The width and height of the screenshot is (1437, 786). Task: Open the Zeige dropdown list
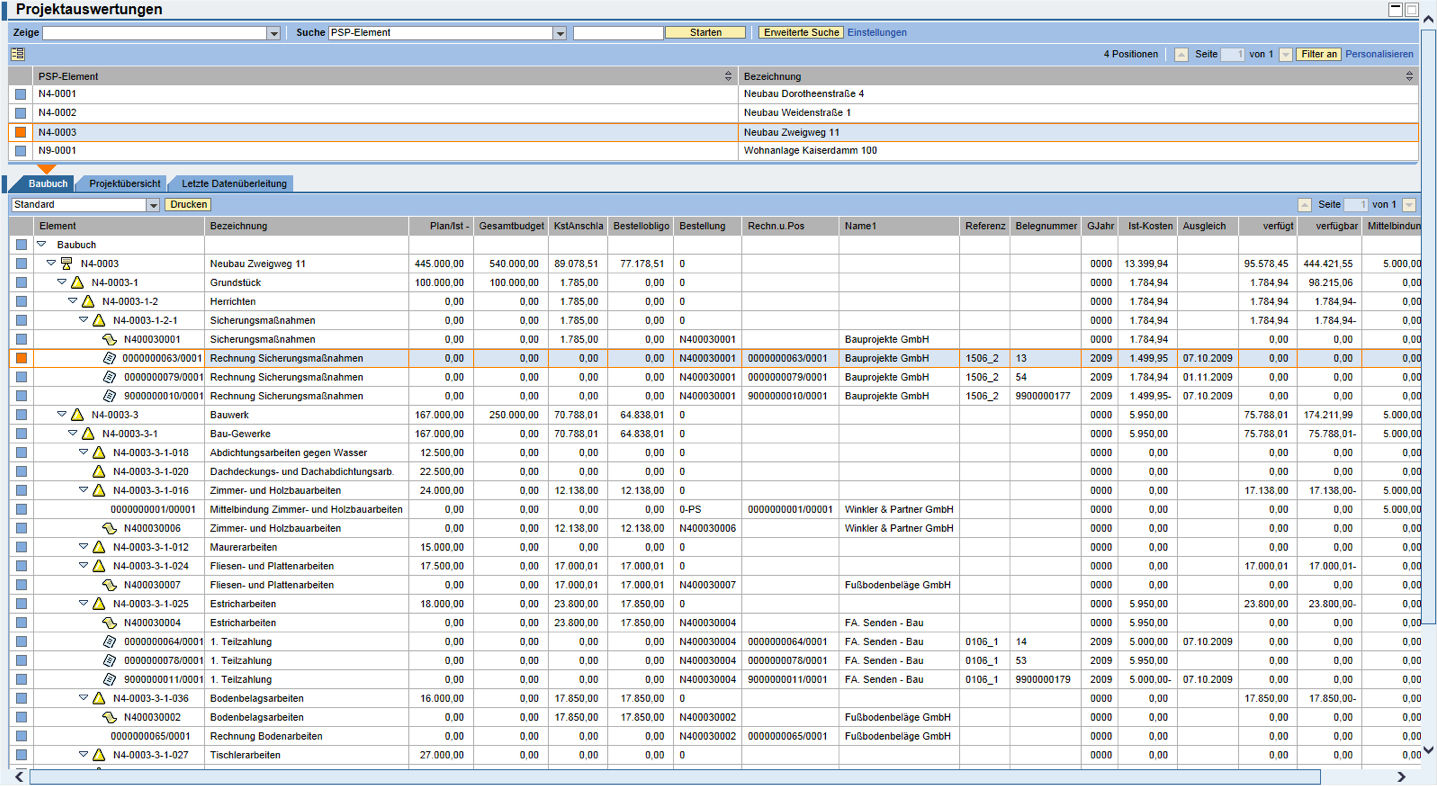[x=273, y=33]
